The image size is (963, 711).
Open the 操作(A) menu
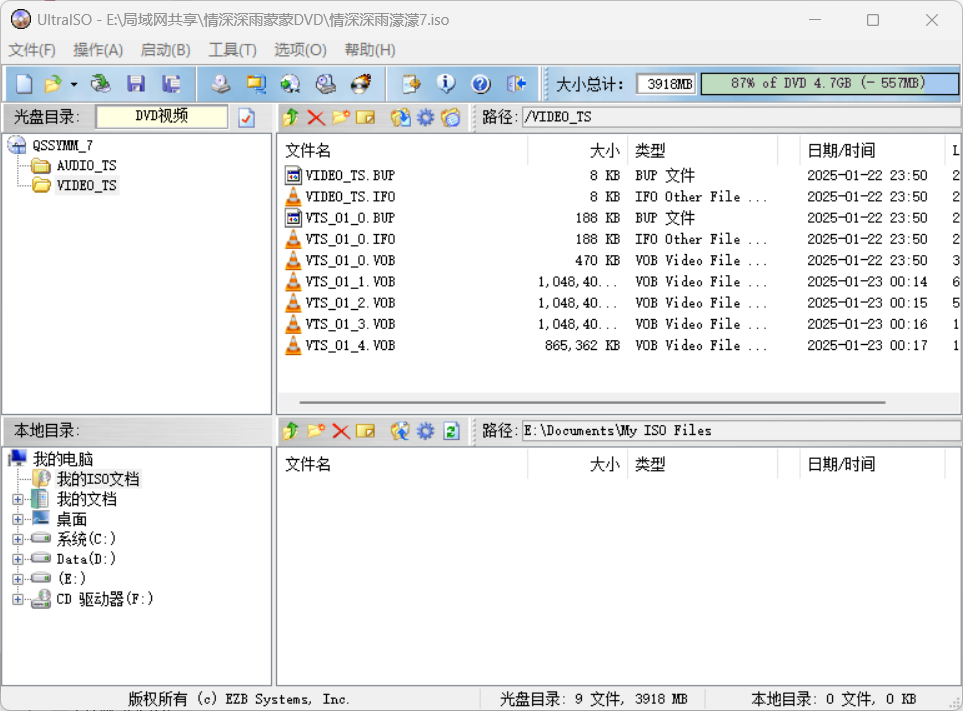click(98, 50)
